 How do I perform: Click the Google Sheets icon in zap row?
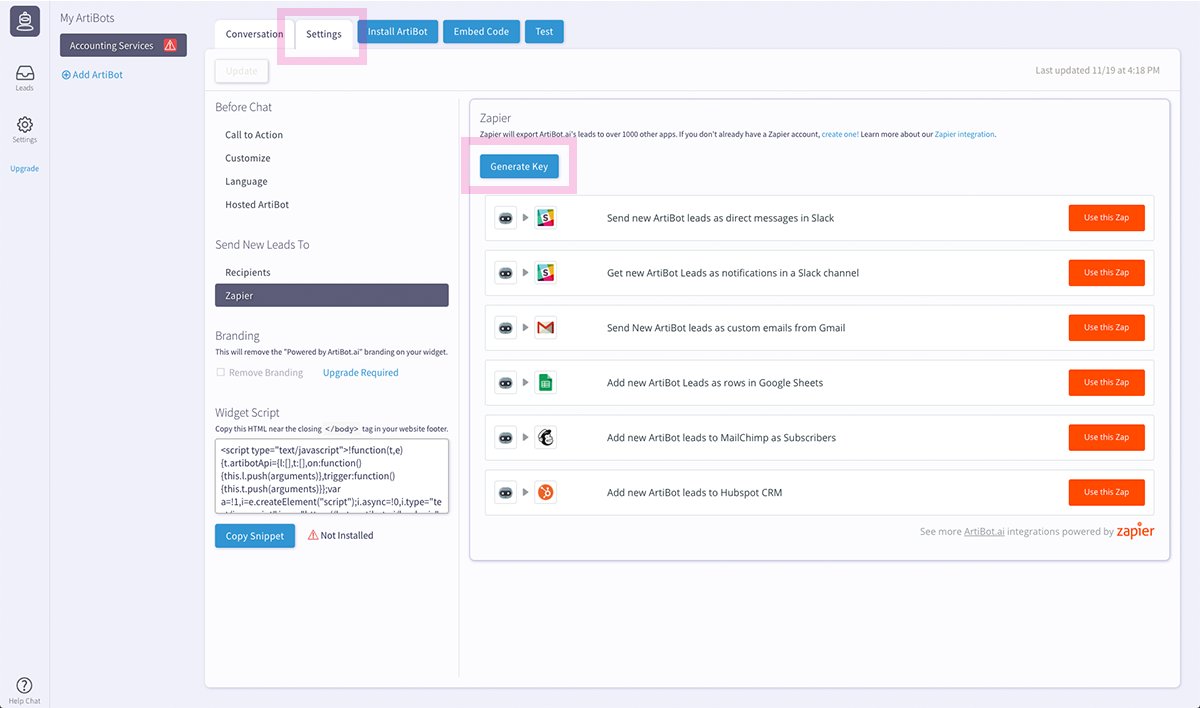pos(545,383)
